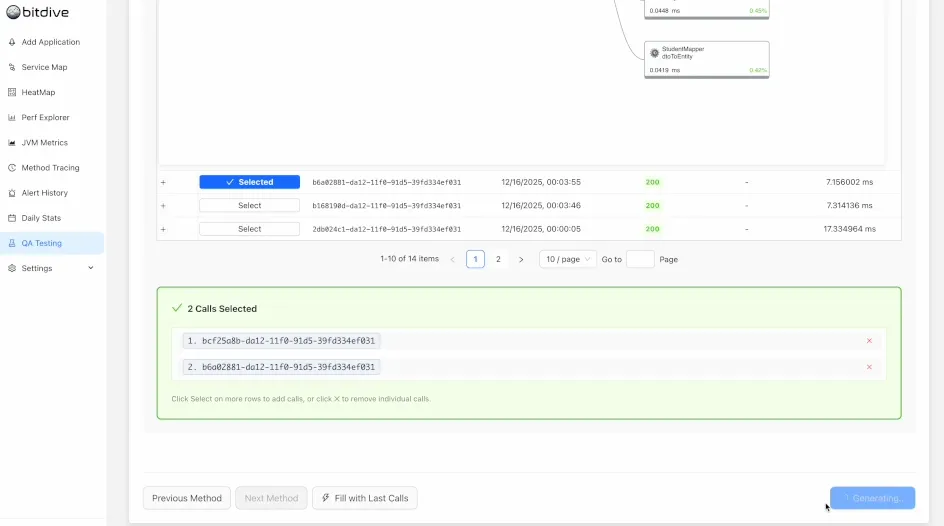The width and height of the screenshot is (944, 526).
Task: Click Fill with Last Calls button
Action: 365,498
